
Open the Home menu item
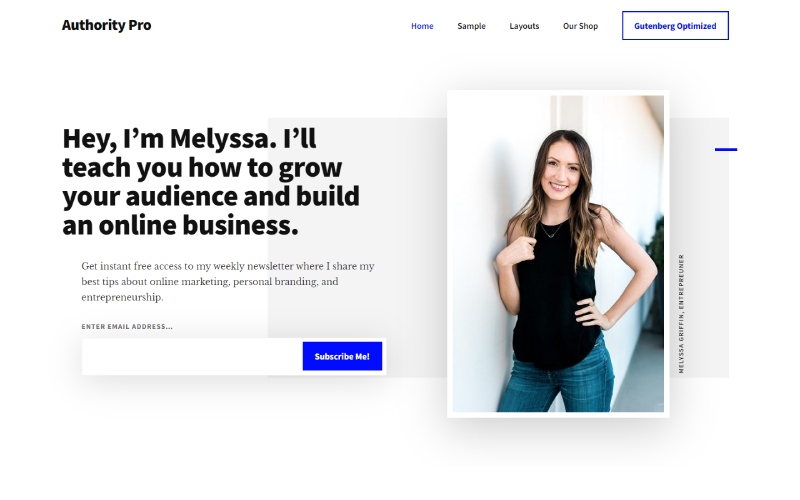tap(422, 26)
